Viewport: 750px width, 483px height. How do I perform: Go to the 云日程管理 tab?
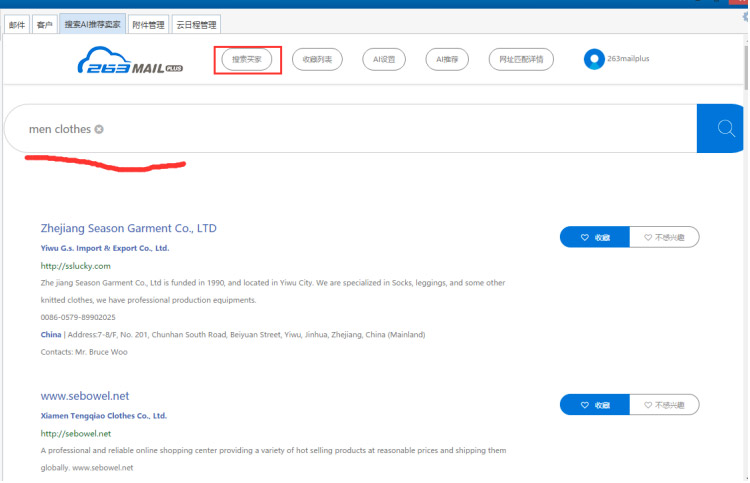(195, 24)
